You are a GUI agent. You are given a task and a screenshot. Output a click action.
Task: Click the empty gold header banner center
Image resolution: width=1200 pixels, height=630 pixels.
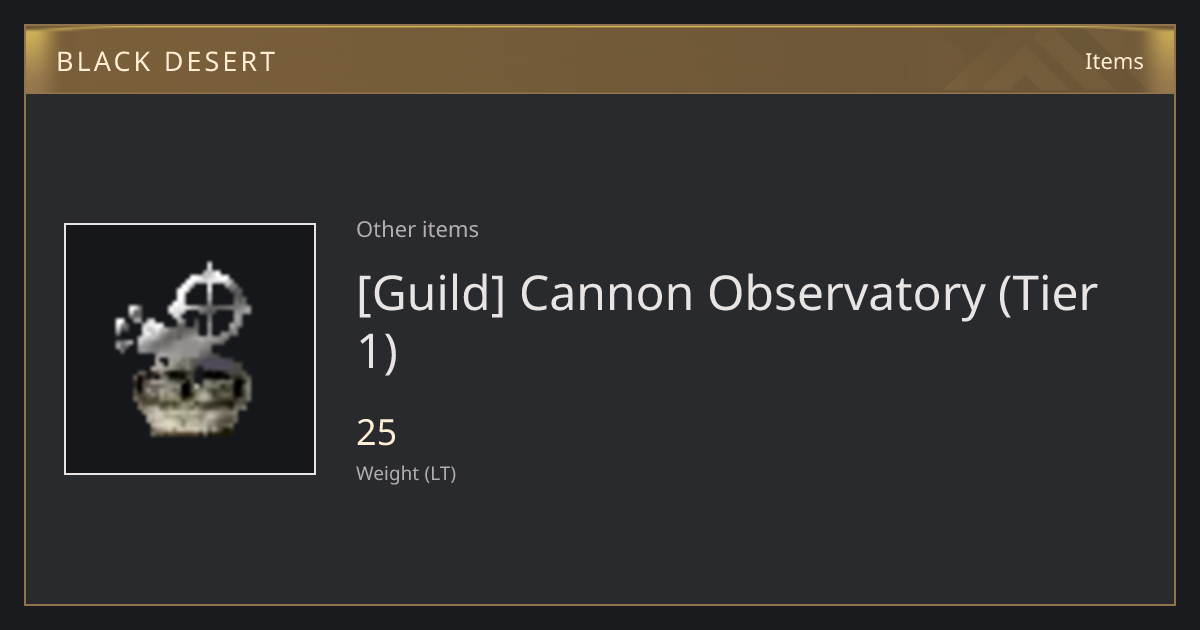click(600, 61)
